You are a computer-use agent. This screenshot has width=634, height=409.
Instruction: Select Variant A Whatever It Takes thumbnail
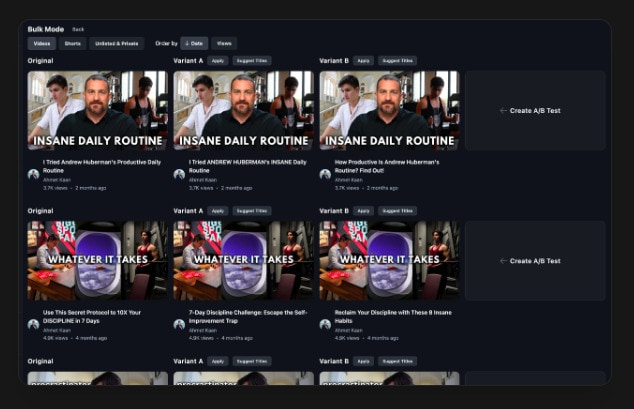click(x=243, y=260)
